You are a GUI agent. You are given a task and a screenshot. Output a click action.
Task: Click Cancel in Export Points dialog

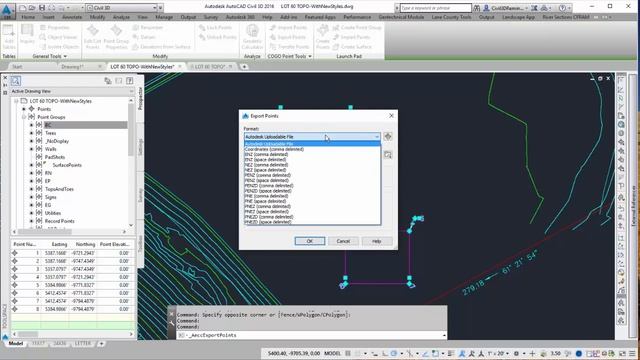(343, 241)
